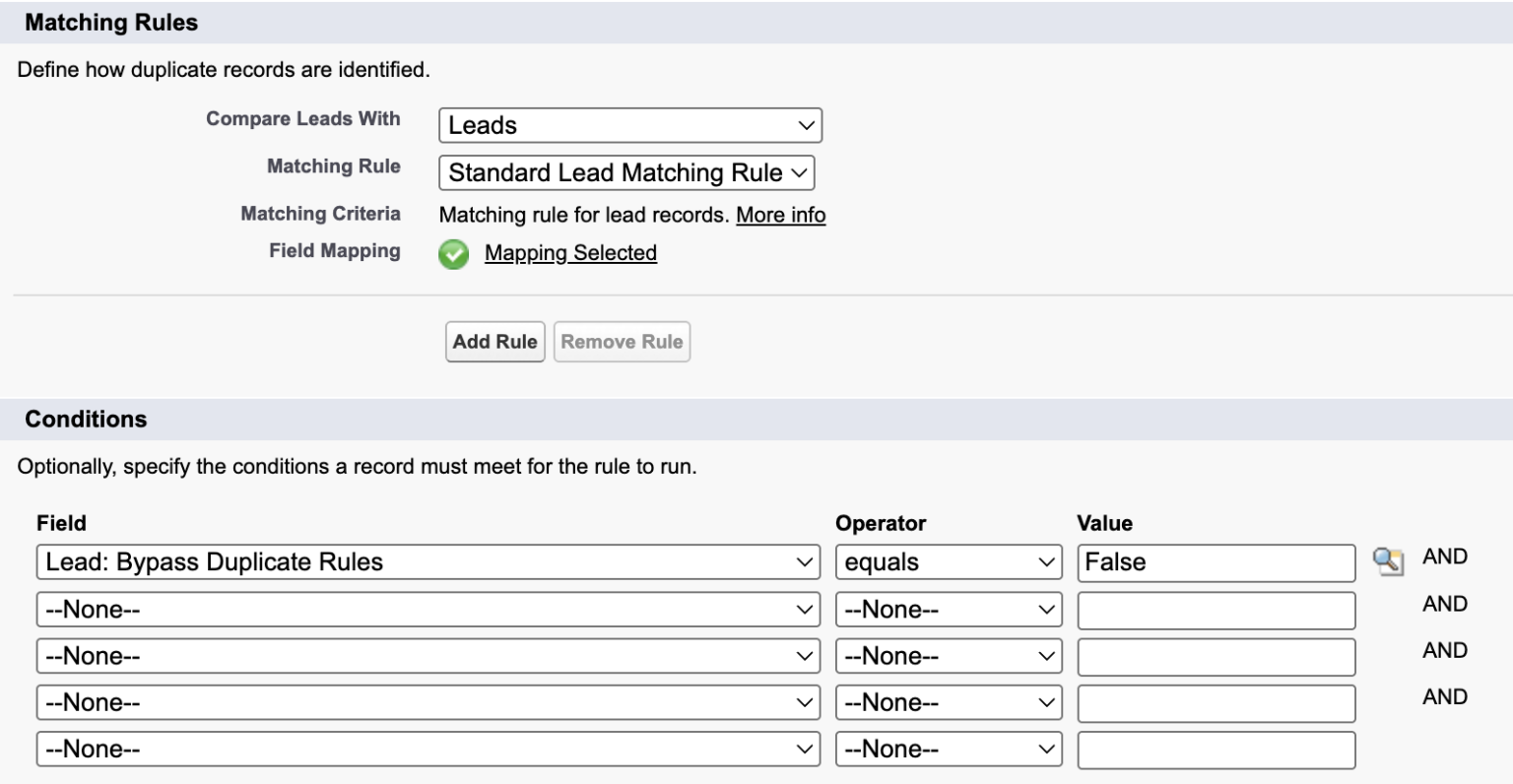Click the empty Value field in second row
1513x784 pixels.
point(1216,609)
